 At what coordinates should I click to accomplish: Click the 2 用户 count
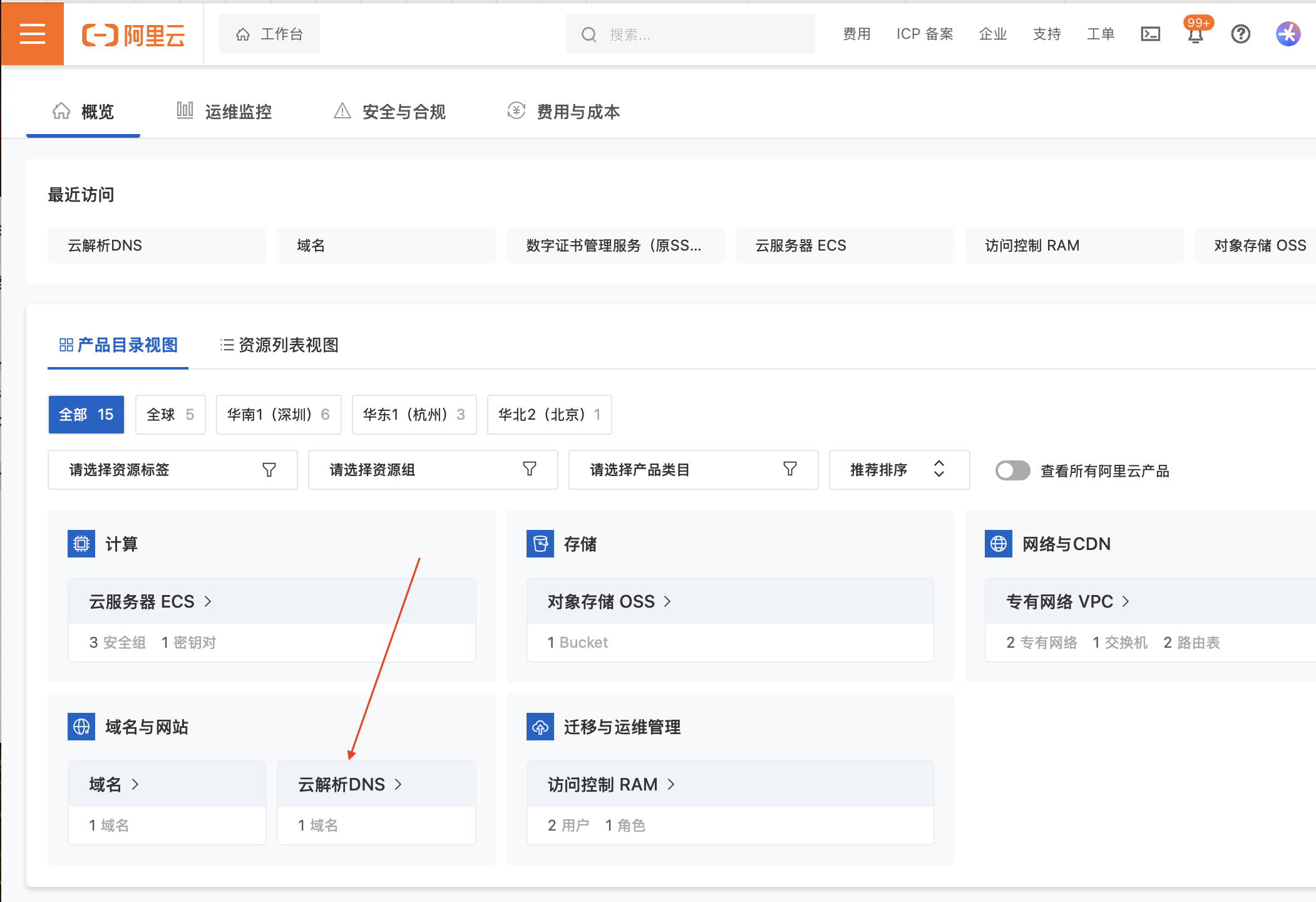568,826
